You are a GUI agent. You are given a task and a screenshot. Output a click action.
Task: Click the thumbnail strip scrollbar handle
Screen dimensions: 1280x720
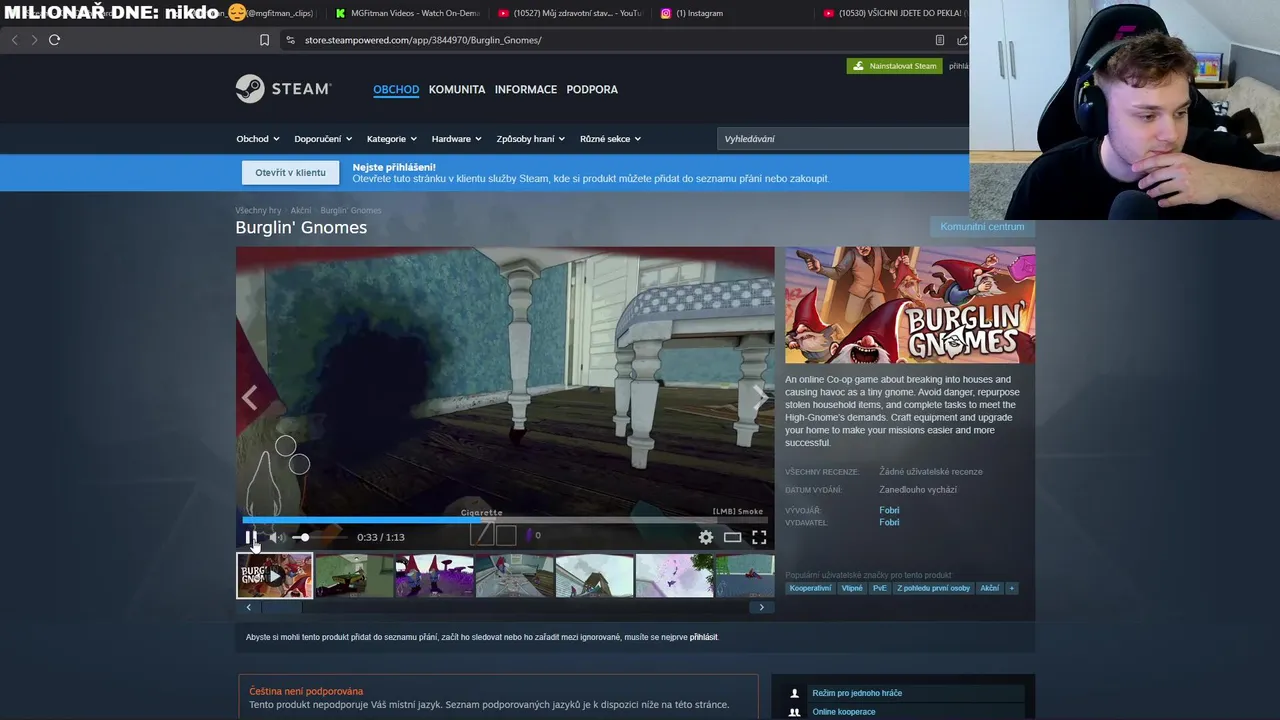[281, 607]
